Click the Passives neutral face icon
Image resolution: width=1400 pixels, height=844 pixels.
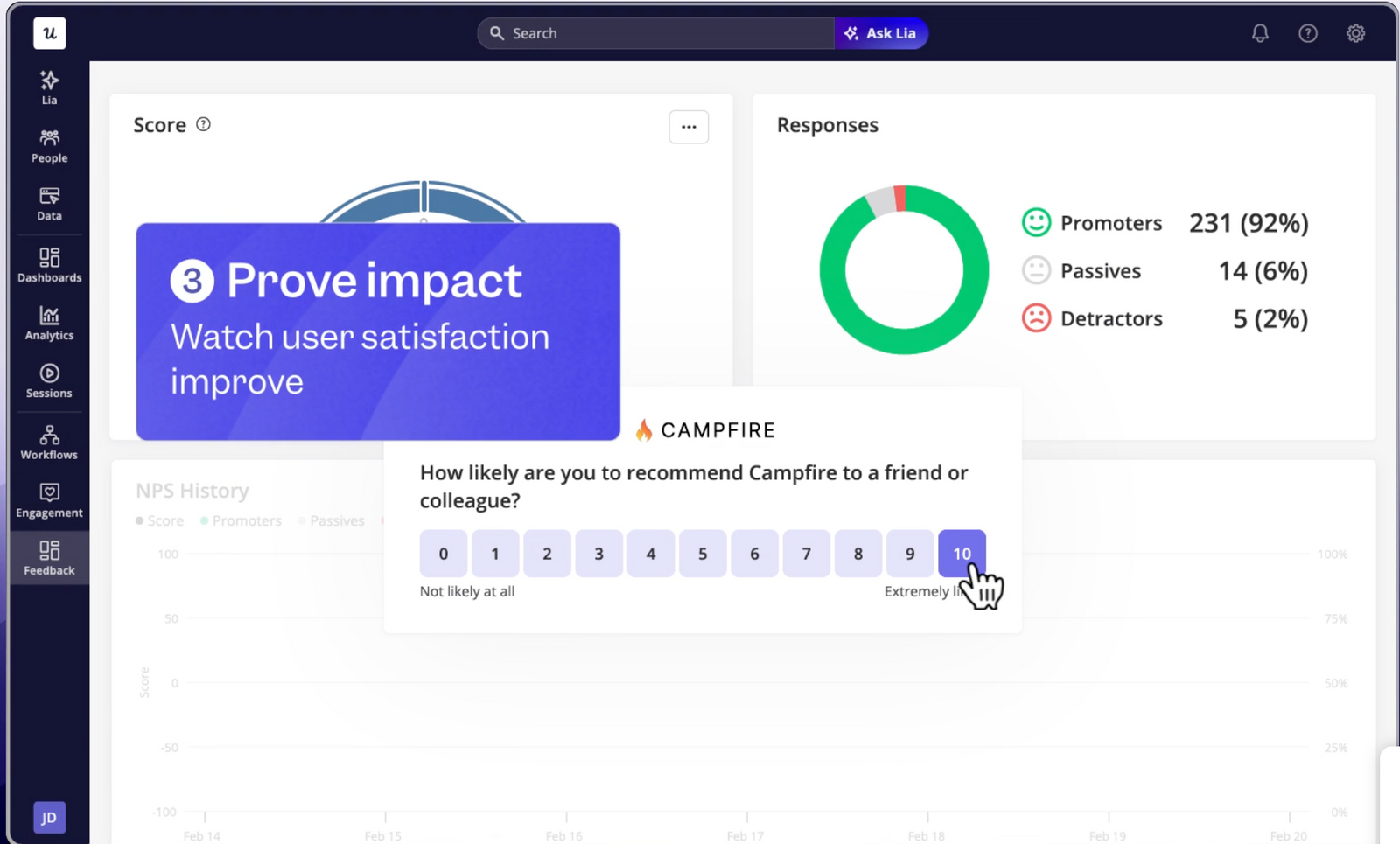[1036, 270]
